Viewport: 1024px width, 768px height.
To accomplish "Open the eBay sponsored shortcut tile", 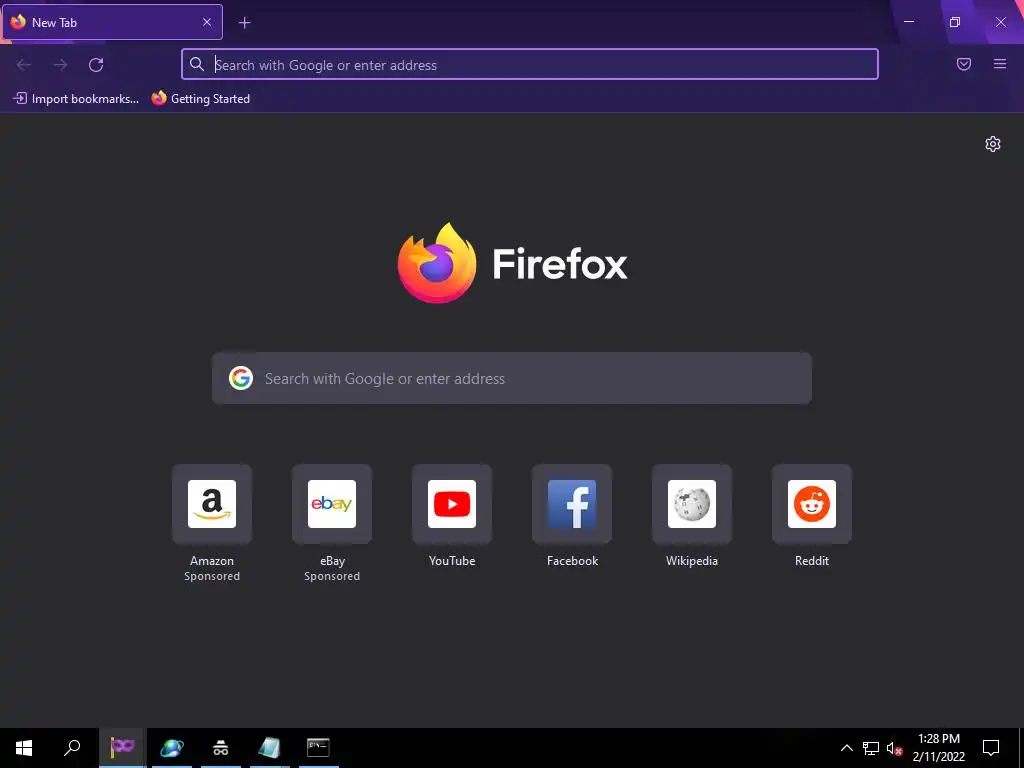I will [x=332, y=504].
